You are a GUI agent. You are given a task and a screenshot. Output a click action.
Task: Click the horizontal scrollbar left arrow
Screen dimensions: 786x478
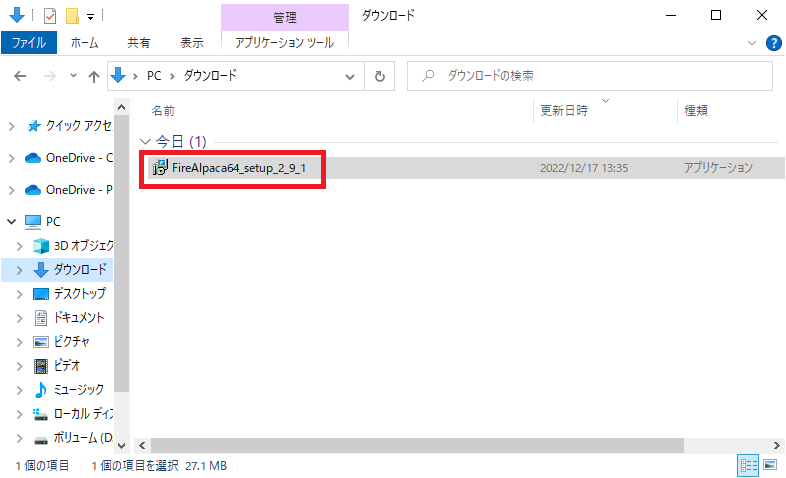click(x=142, y=445)
